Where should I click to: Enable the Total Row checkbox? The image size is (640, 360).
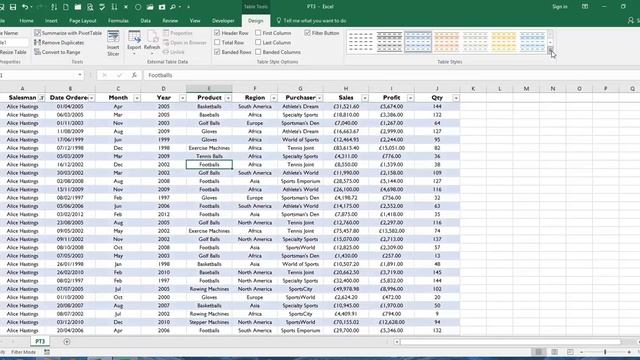click(217, 42)
